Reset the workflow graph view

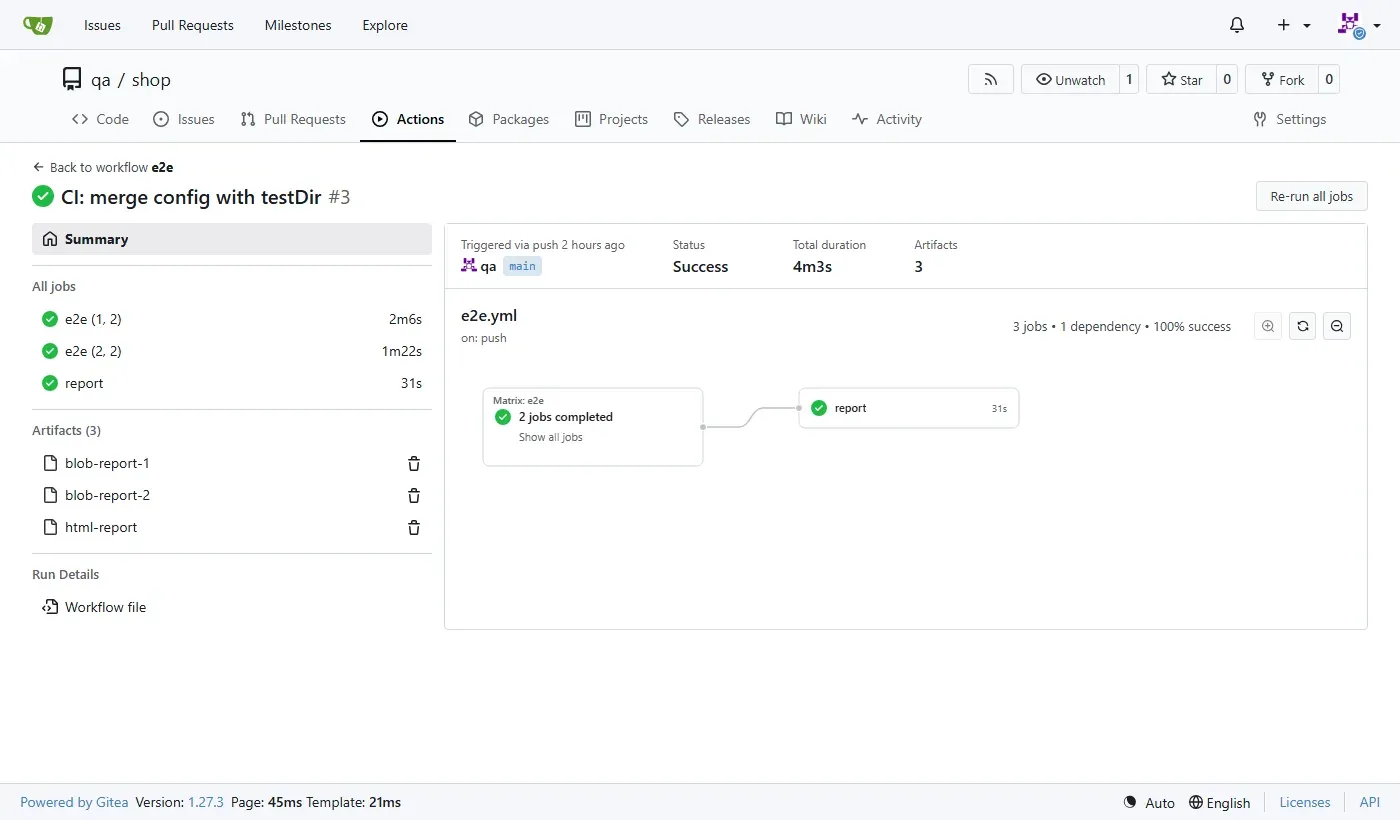click(1302, 326)
